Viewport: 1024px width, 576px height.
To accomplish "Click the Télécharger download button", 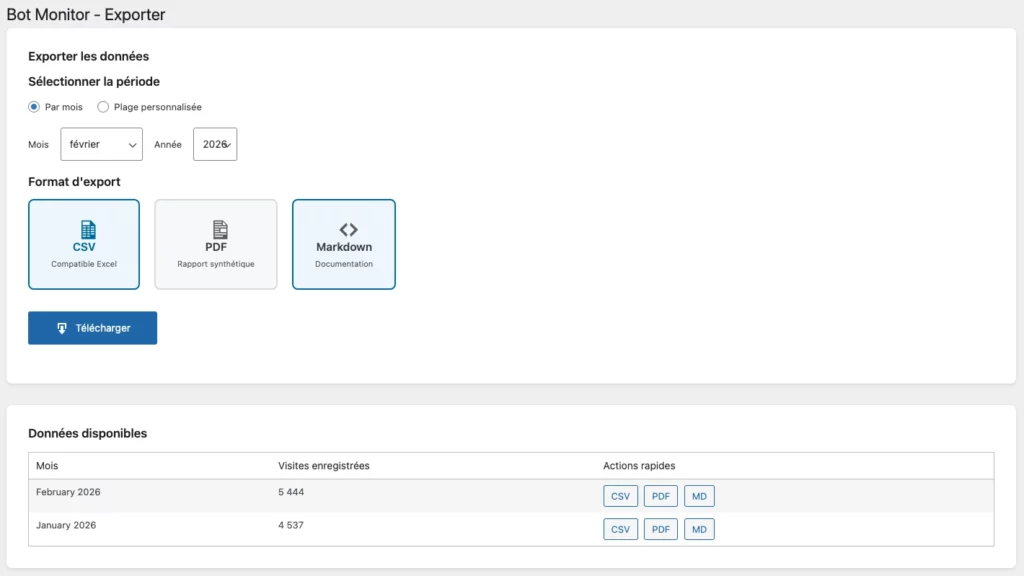I will [x=92, y=328].
